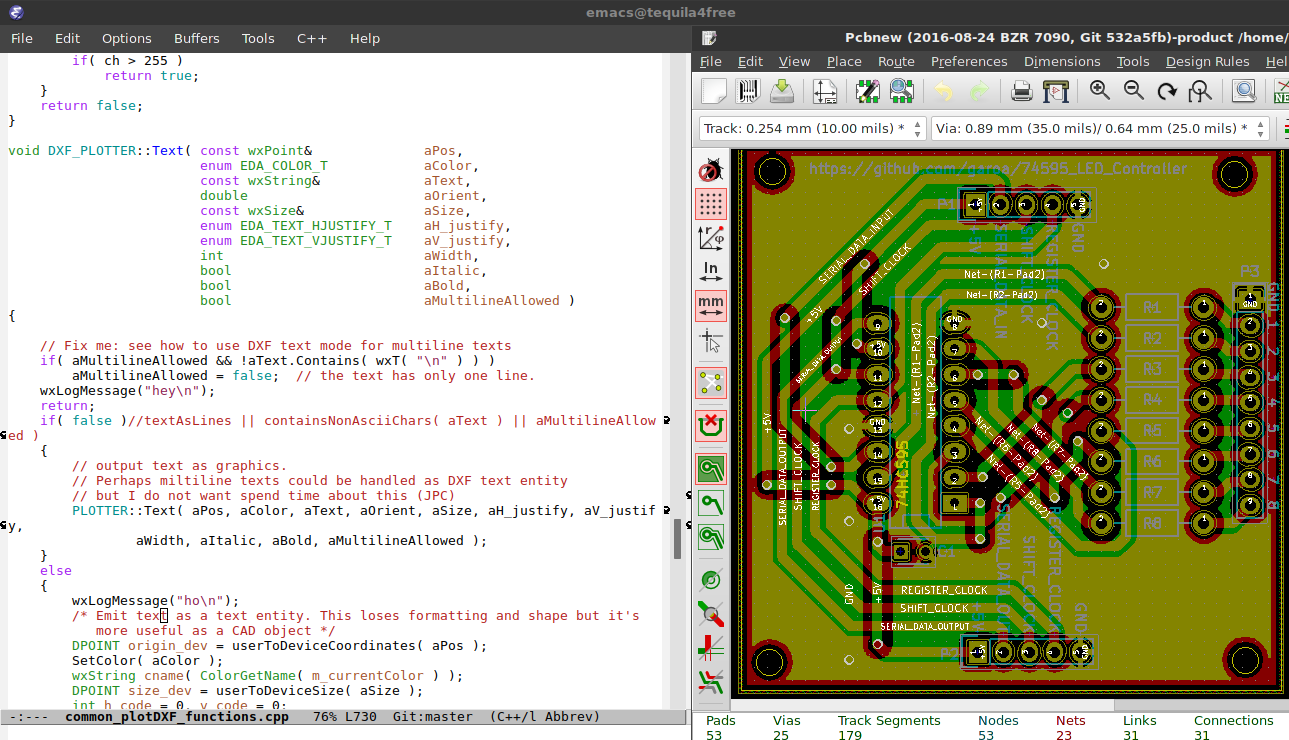1289x740 pixels.
Task: Open the footprint editor icon
Action: 868,92
